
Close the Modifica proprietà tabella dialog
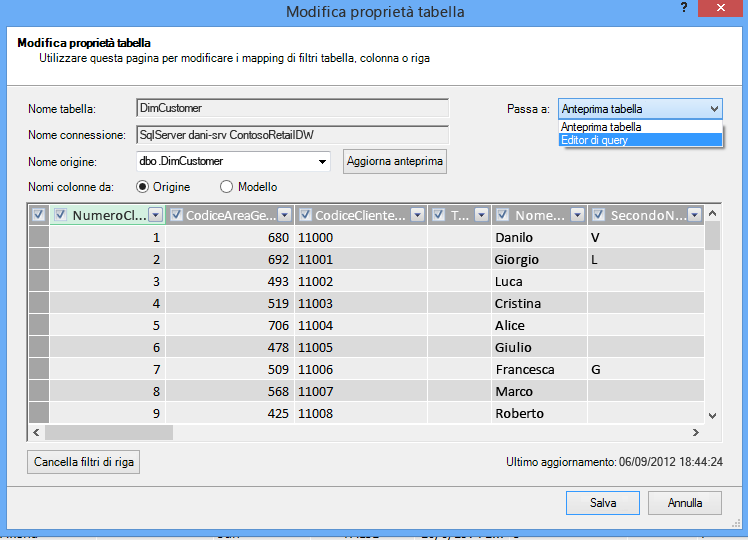point(721,8)
